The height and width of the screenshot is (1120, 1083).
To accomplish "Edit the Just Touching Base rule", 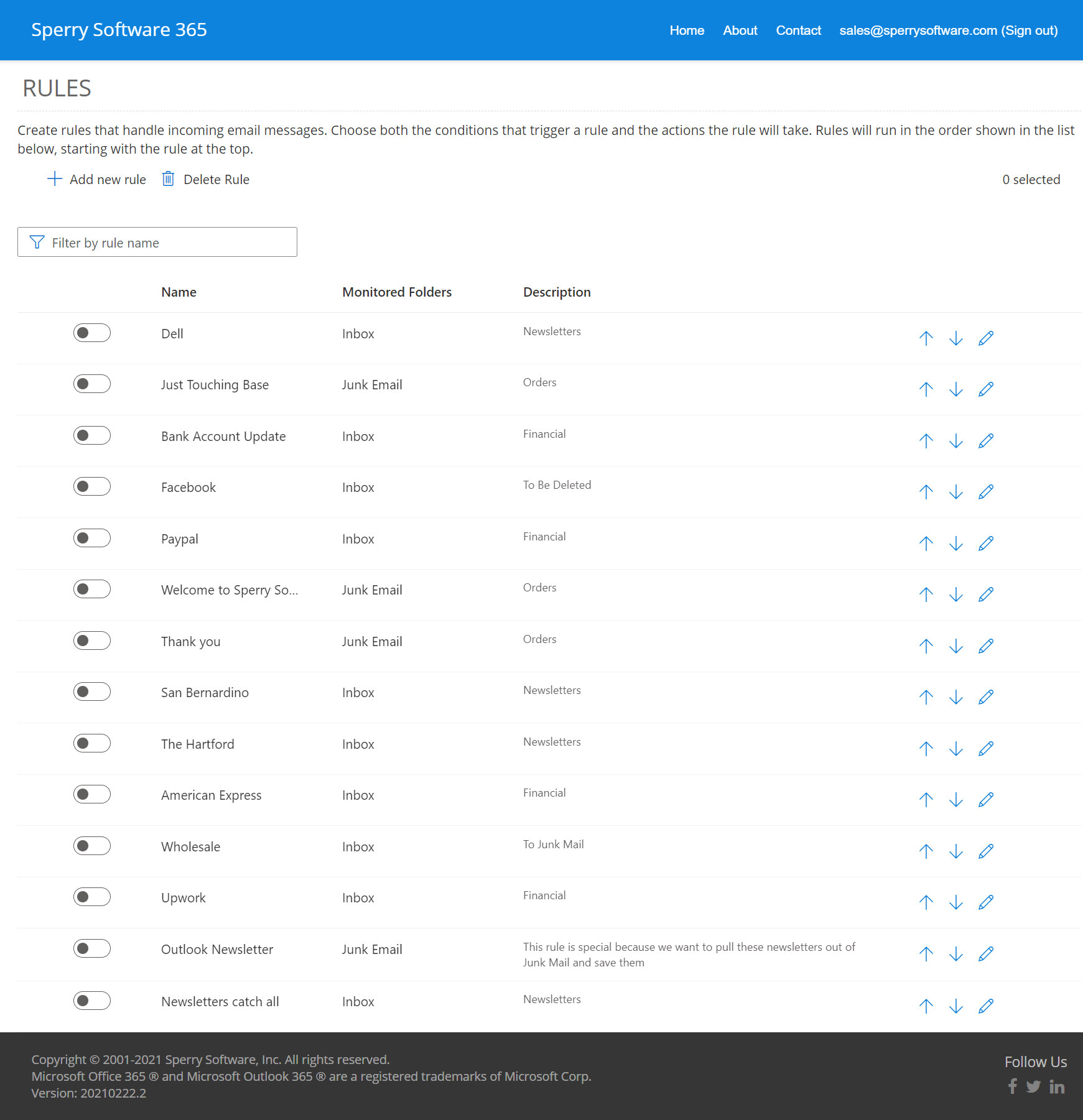I will (x=985, y=389).
